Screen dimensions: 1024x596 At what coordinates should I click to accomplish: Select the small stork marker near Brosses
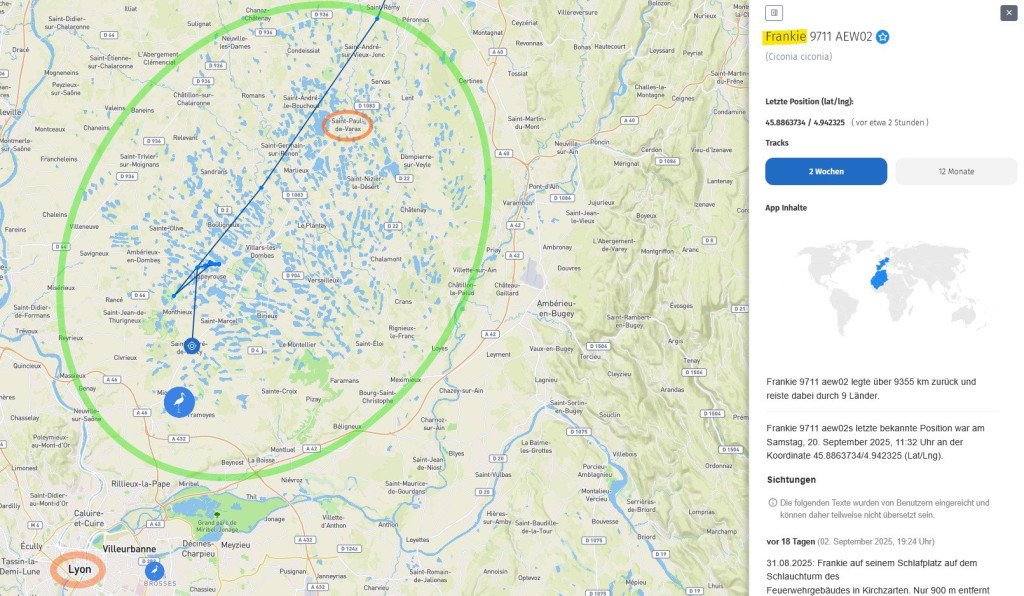[156, 569]
